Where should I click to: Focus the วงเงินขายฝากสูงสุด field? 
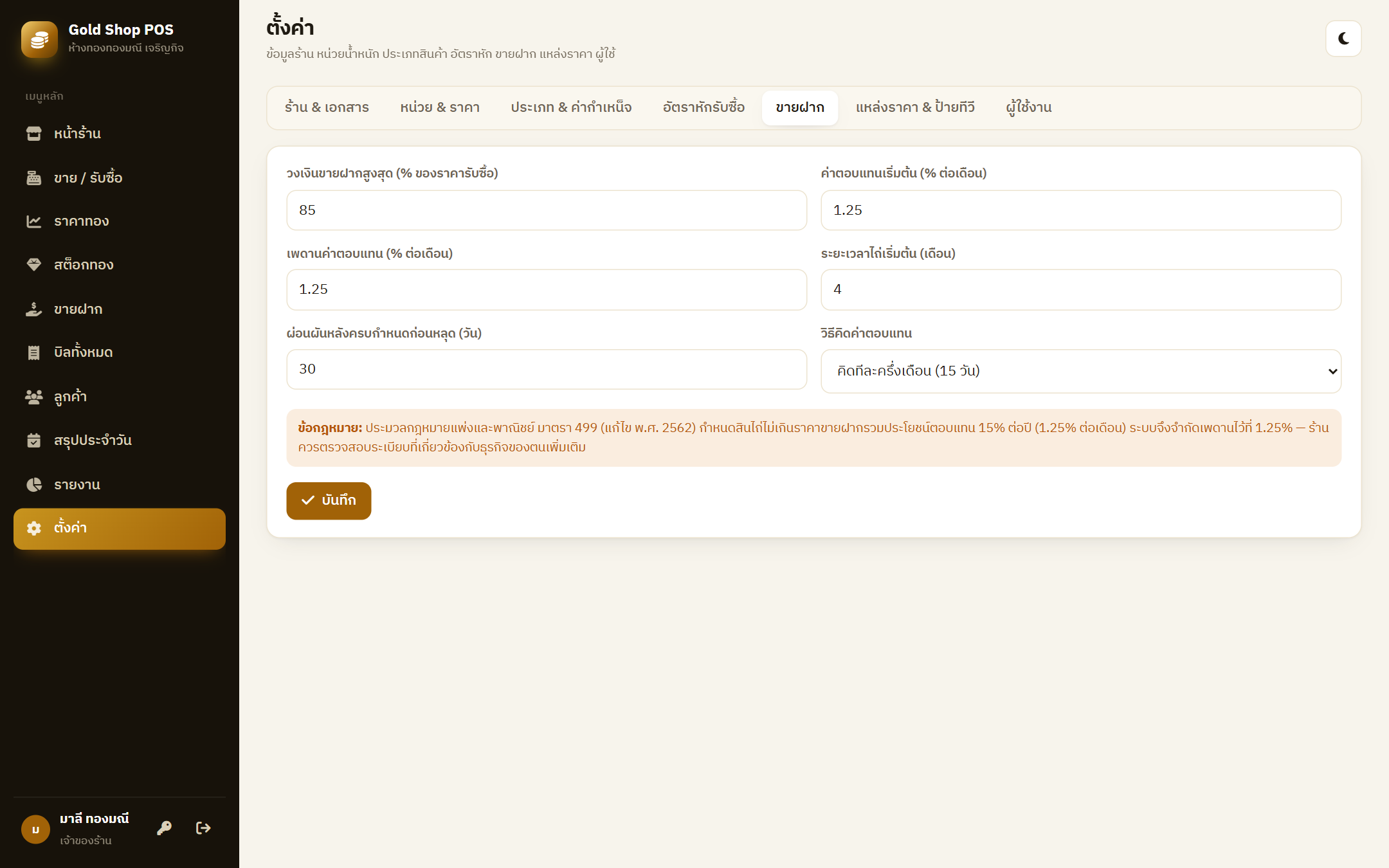click(547, 210)
